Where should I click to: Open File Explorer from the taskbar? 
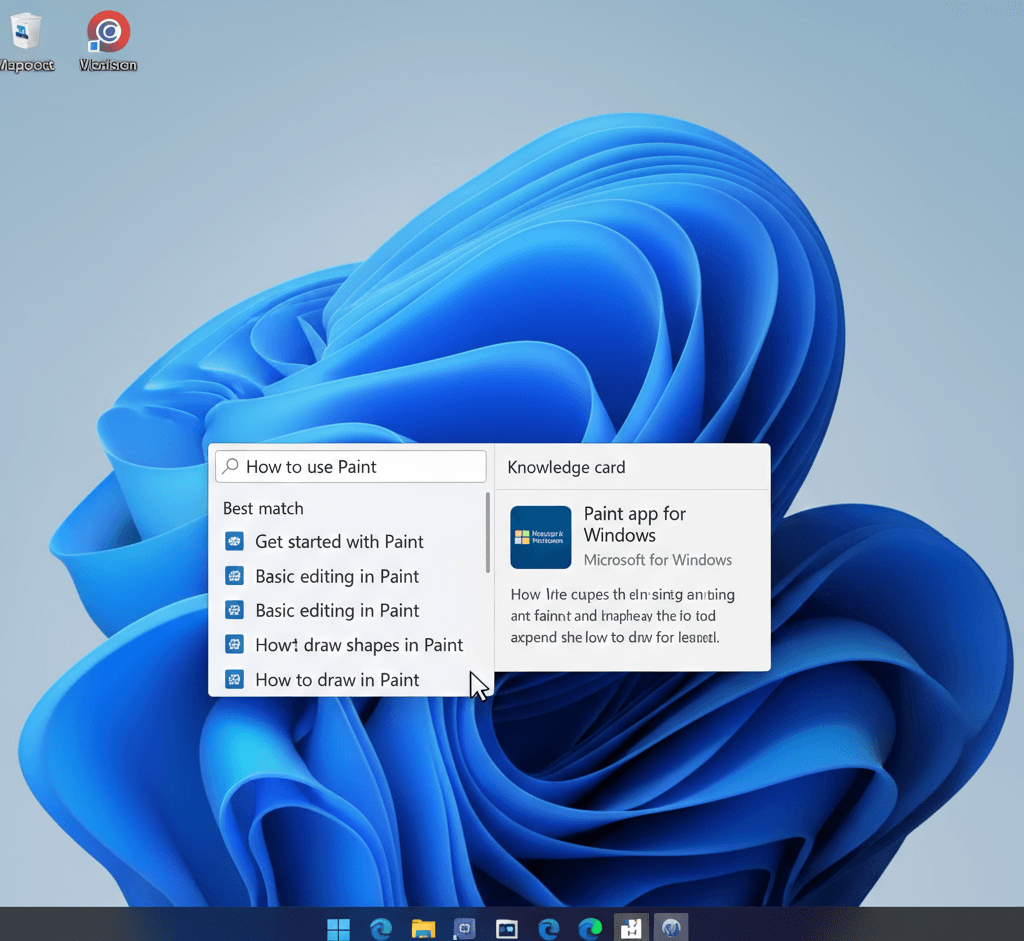click(x=423, y=928)
